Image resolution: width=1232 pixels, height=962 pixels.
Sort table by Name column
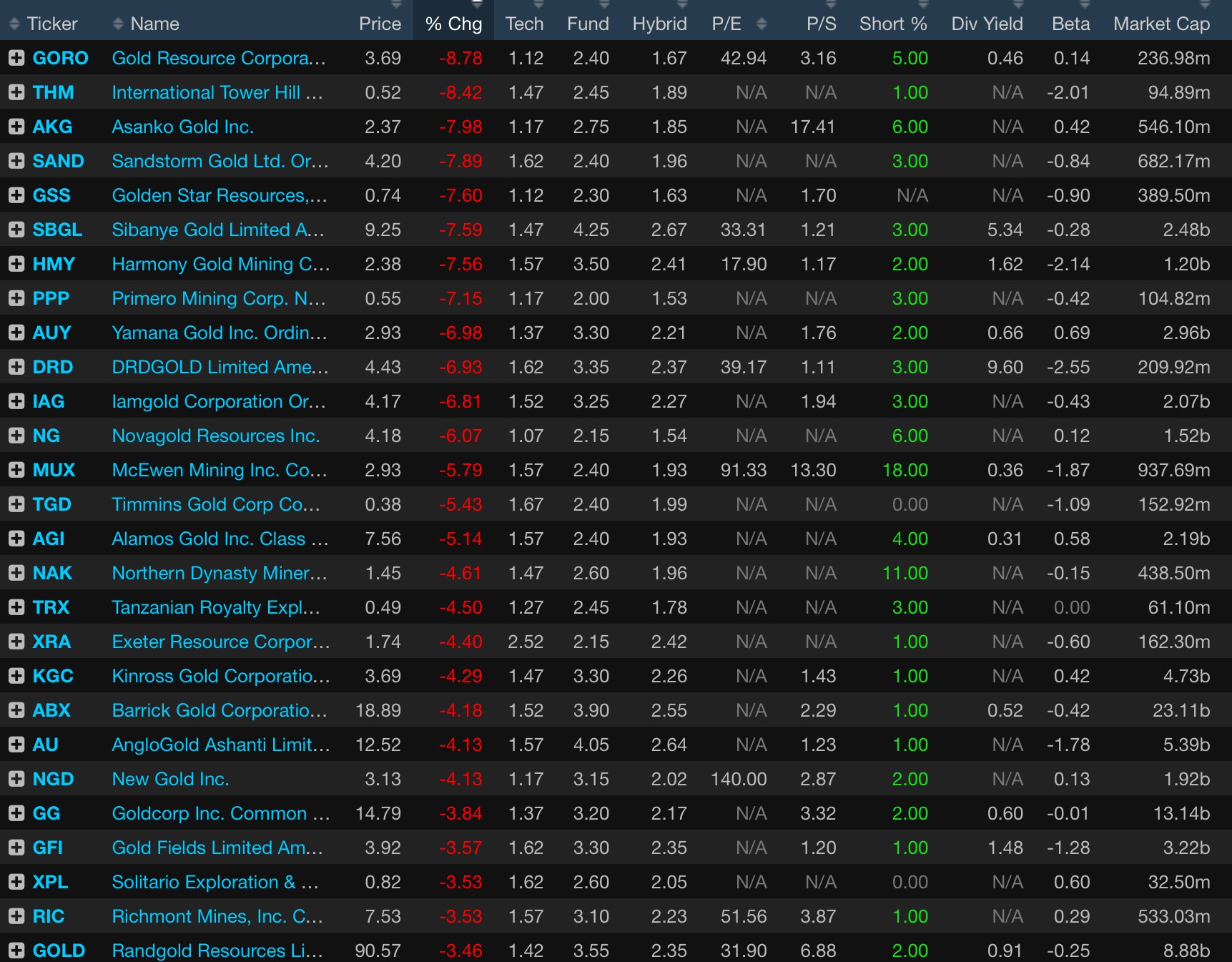[x=154, y=24]
